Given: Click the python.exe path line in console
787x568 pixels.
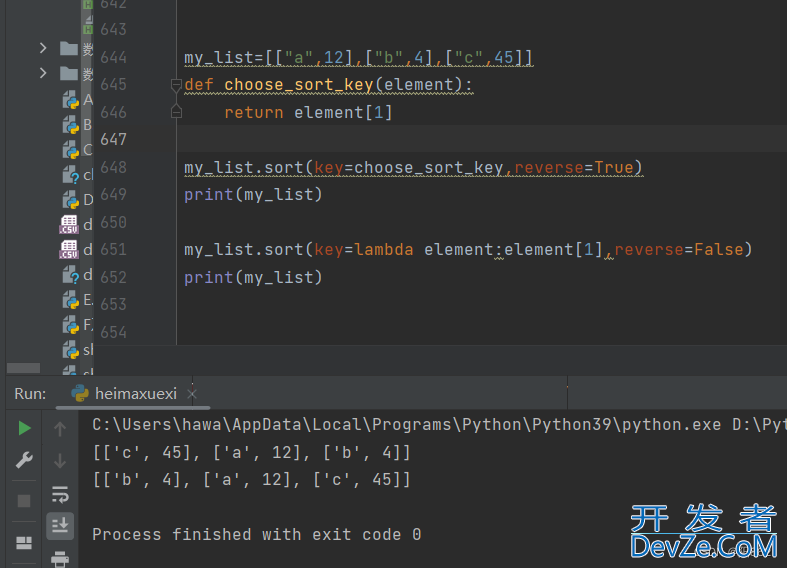Looking at the screenshot, I should [439, 425].
